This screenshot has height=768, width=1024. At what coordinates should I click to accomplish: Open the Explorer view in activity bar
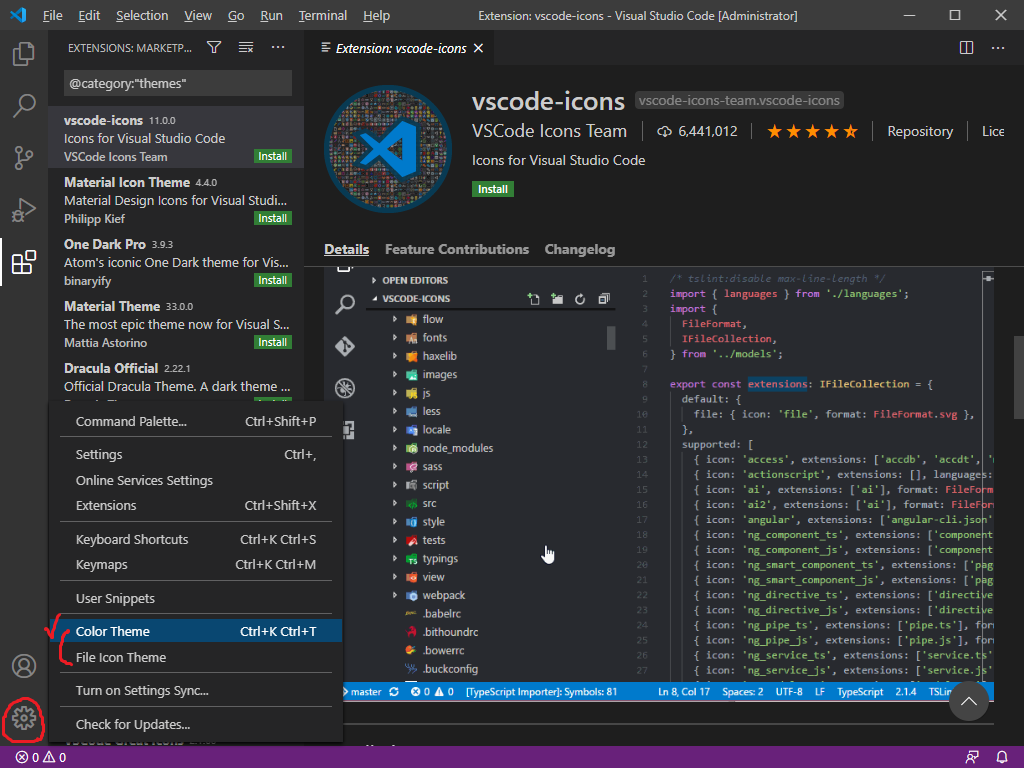(x=24, y=54)
